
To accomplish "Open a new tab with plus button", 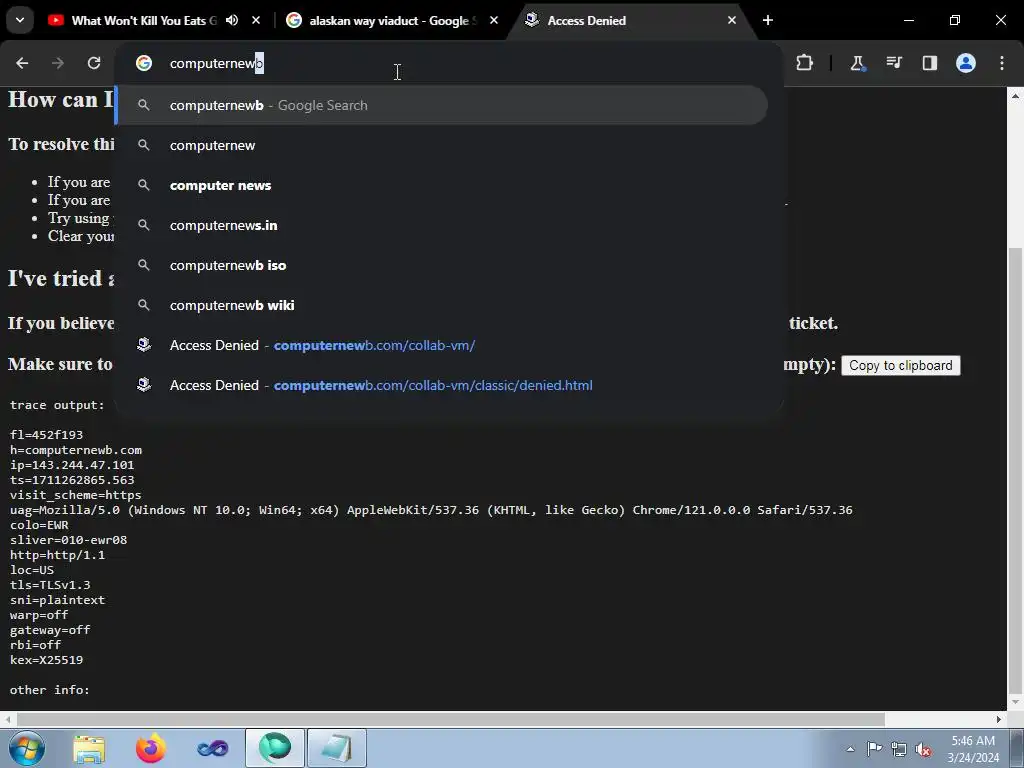I will click(x=768, y=20).
